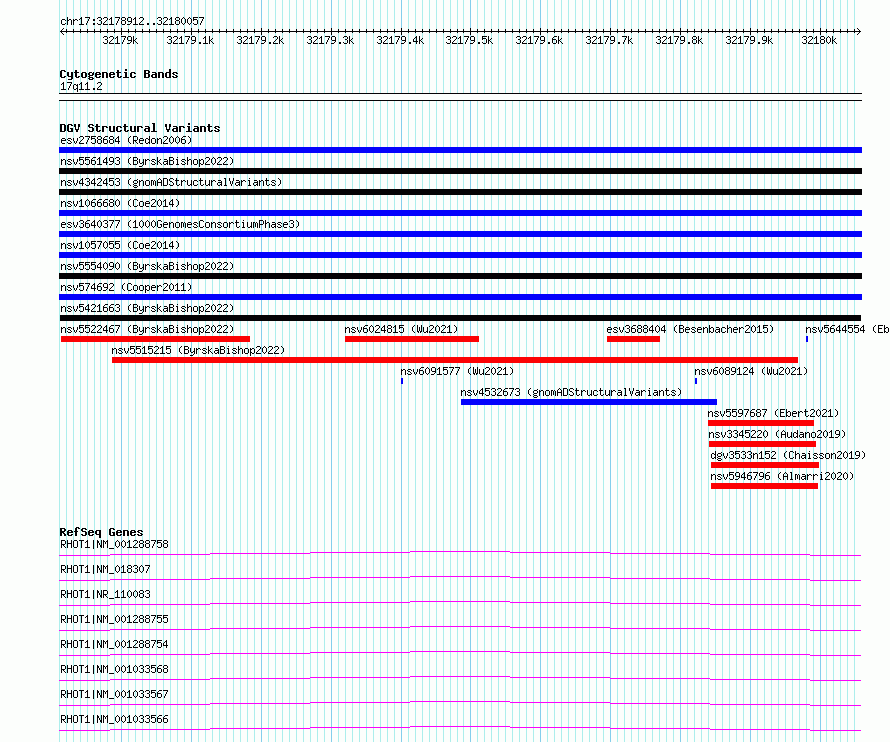Select nsv1057055 (Coe2014) variant label

click(x=120, y=245)
